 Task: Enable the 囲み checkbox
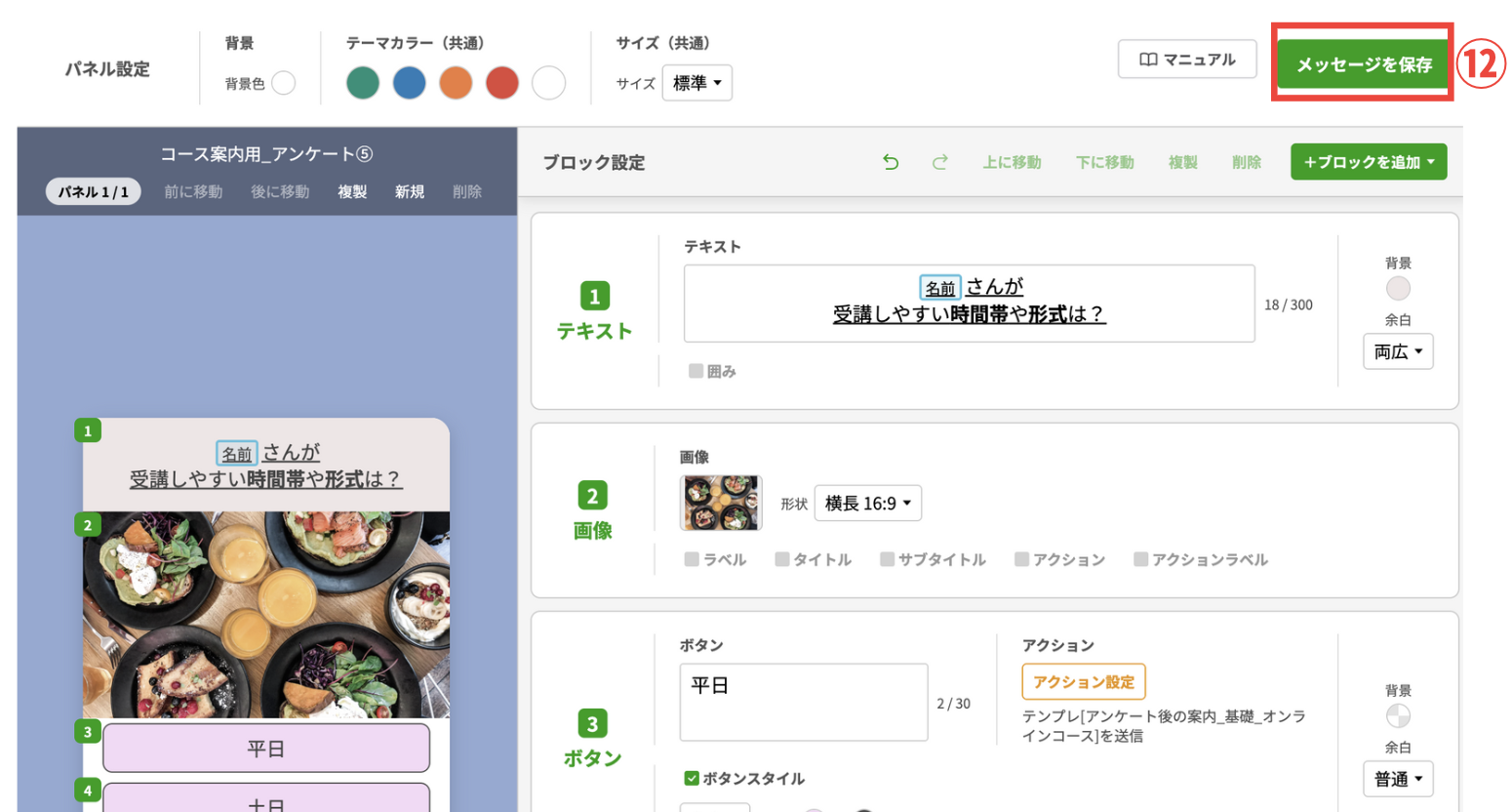click(696, 371)
